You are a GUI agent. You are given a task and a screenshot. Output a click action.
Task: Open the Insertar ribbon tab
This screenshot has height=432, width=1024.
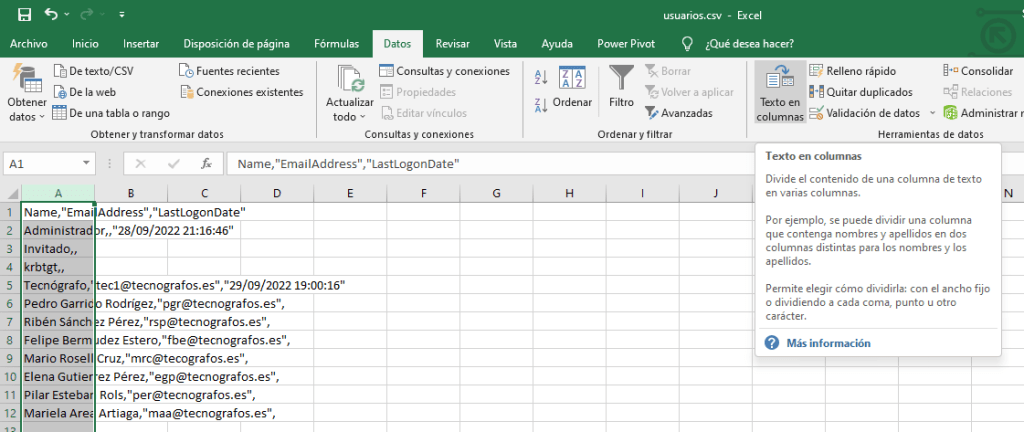(140, 43)
